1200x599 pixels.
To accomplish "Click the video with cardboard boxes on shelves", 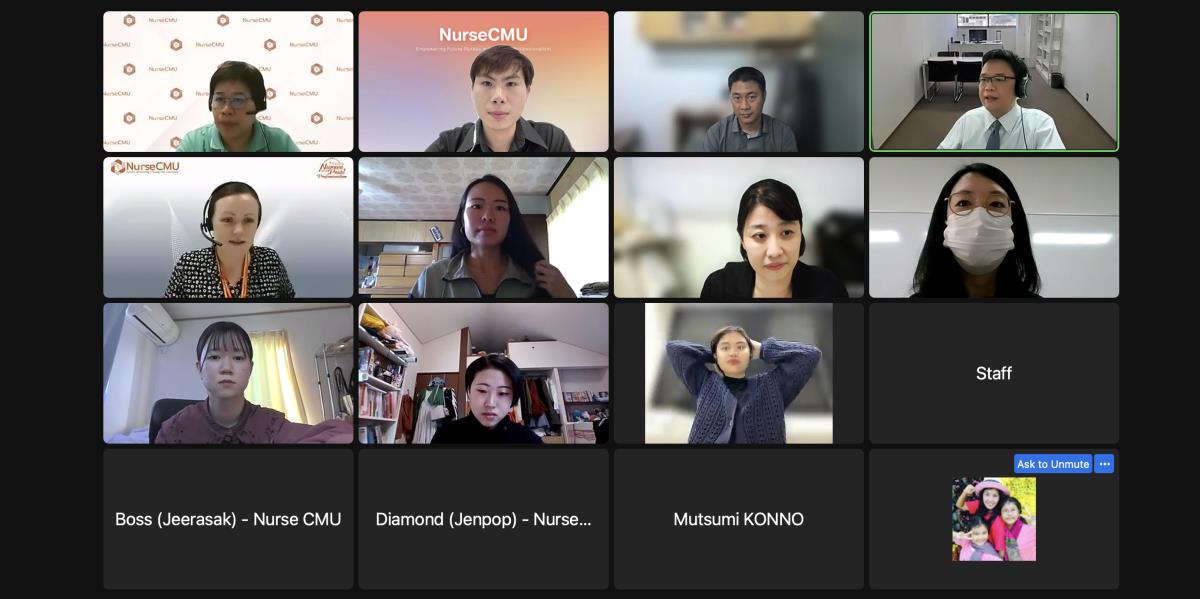I will click(x=483, y=227).
